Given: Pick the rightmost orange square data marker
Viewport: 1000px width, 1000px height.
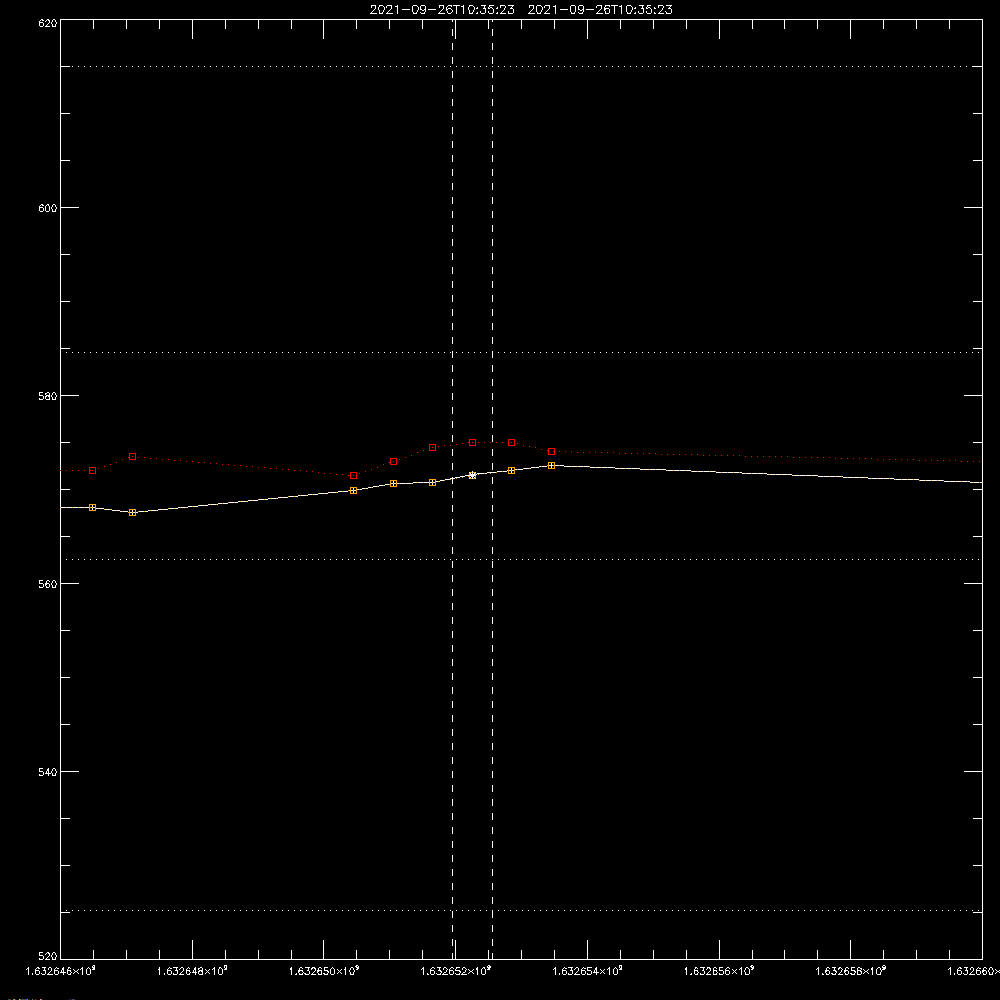Looking at the screenshot, I should point(552,466).
